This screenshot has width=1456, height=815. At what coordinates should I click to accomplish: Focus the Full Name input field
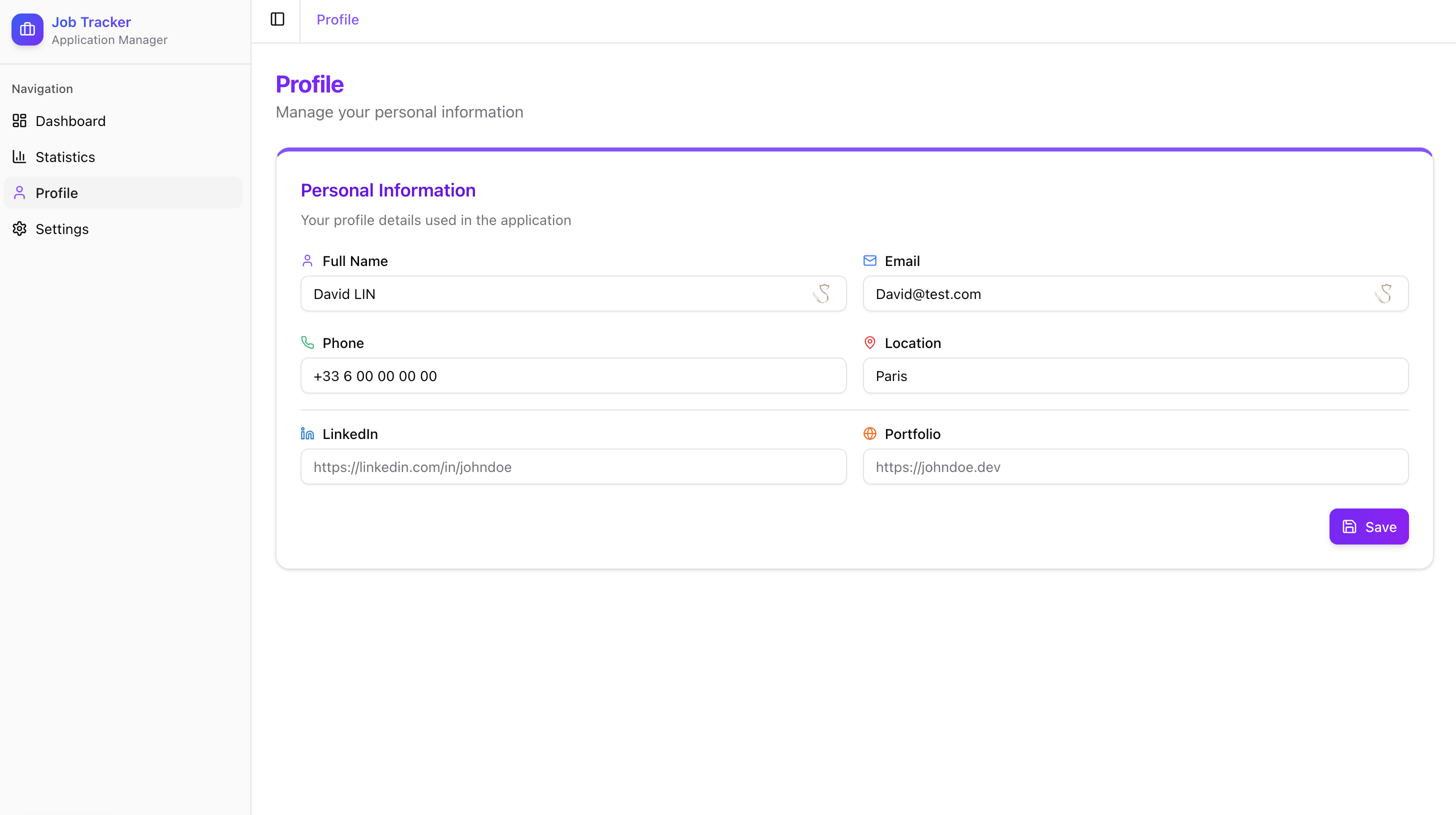554,294
